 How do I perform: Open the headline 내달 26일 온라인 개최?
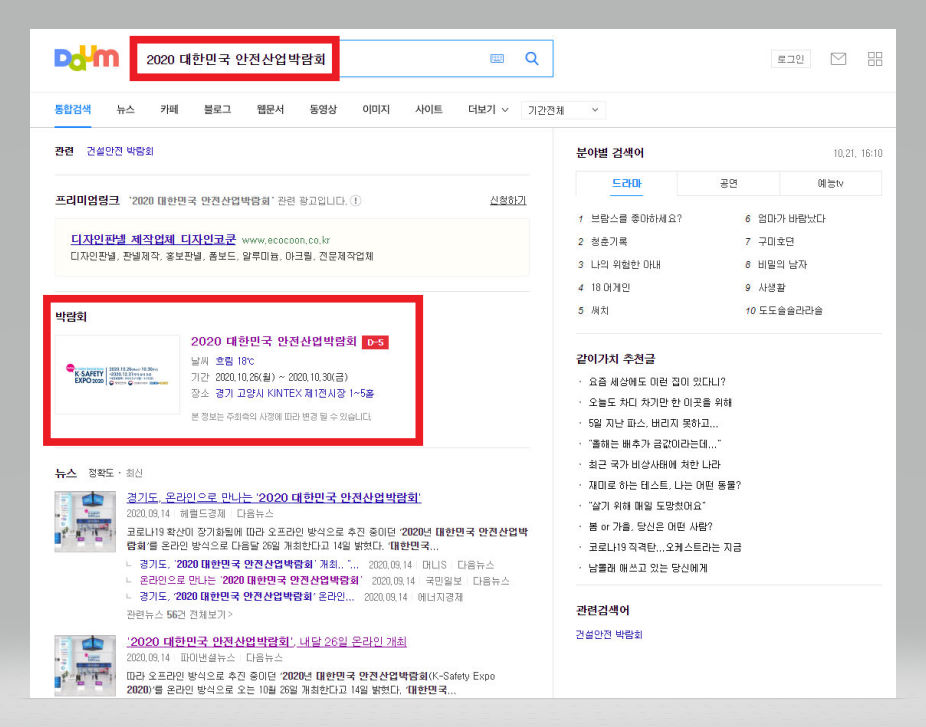point(266,641)
